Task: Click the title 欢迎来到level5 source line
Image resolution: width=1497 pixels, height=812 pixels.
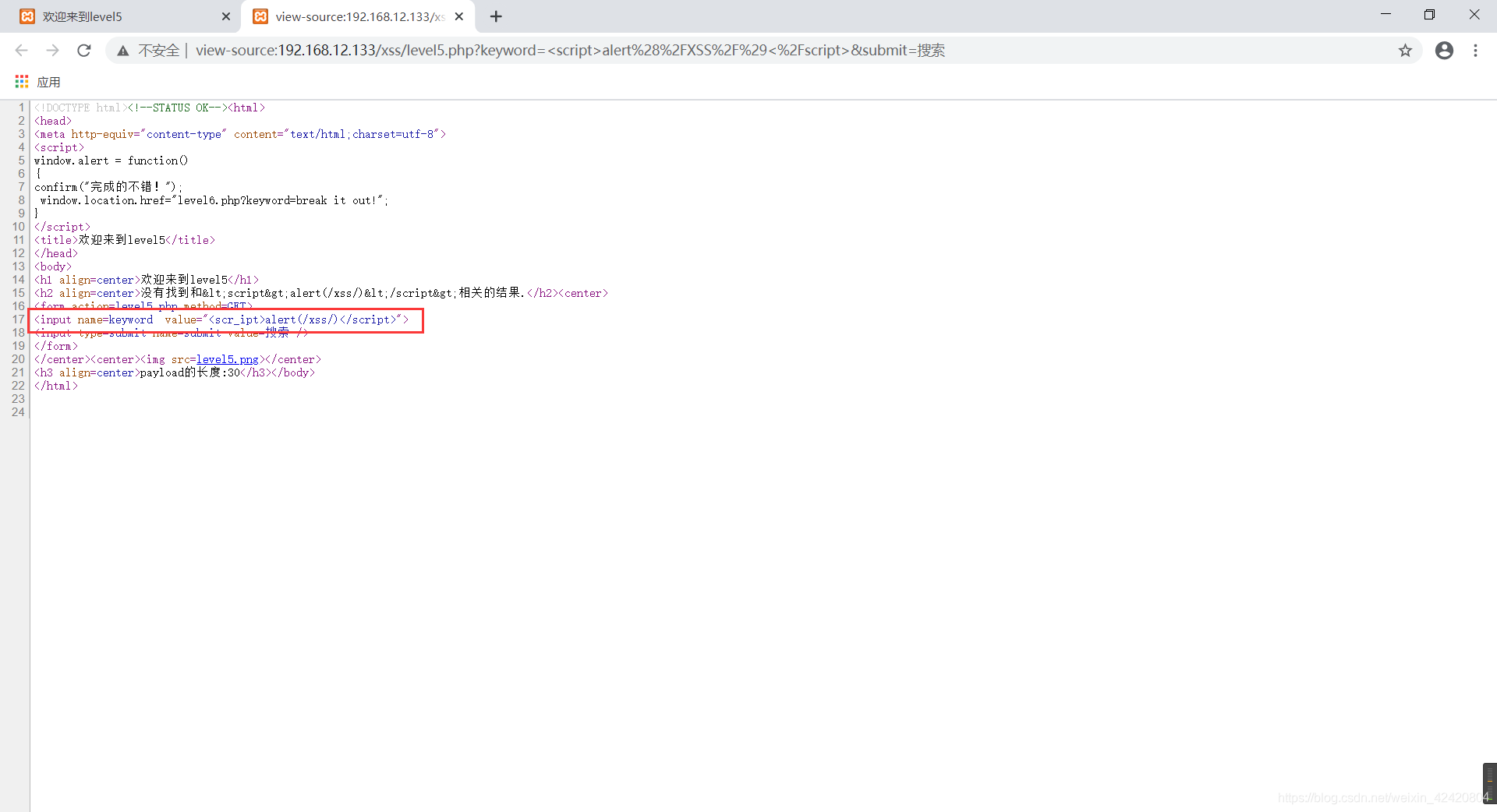Action: (x=125, y=240)
